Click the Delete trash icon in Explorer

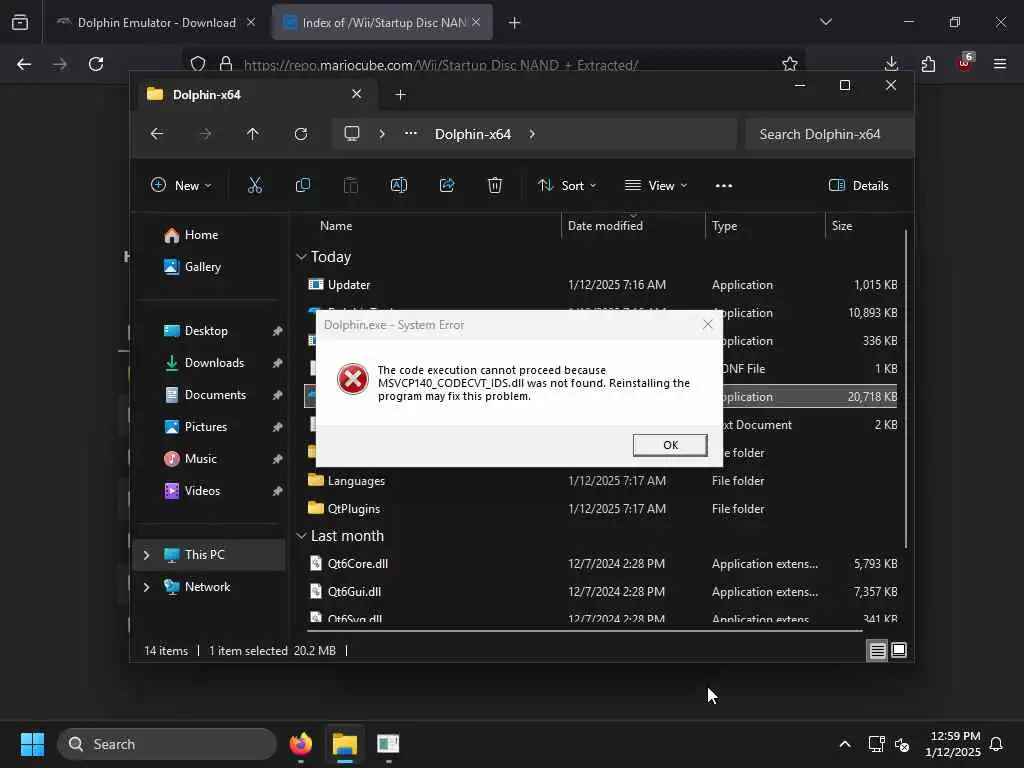tap(495, 185)
